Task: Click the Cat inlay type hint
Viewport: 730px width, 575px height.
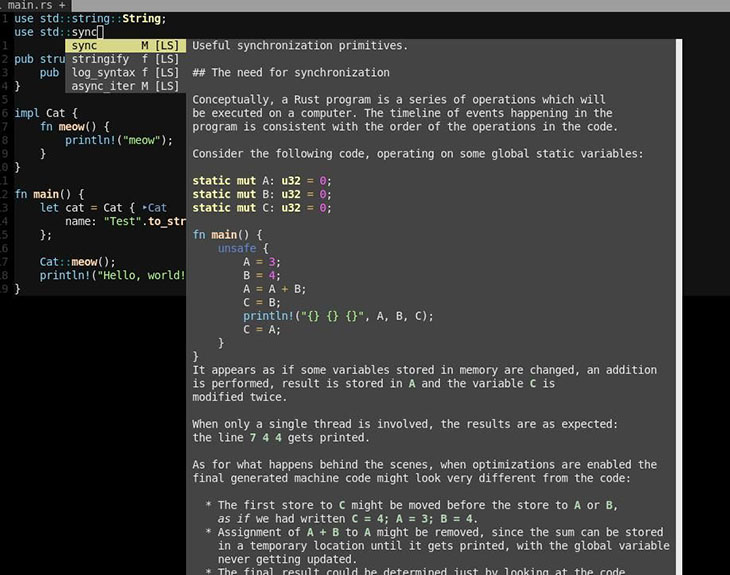Action: (156, 208)
